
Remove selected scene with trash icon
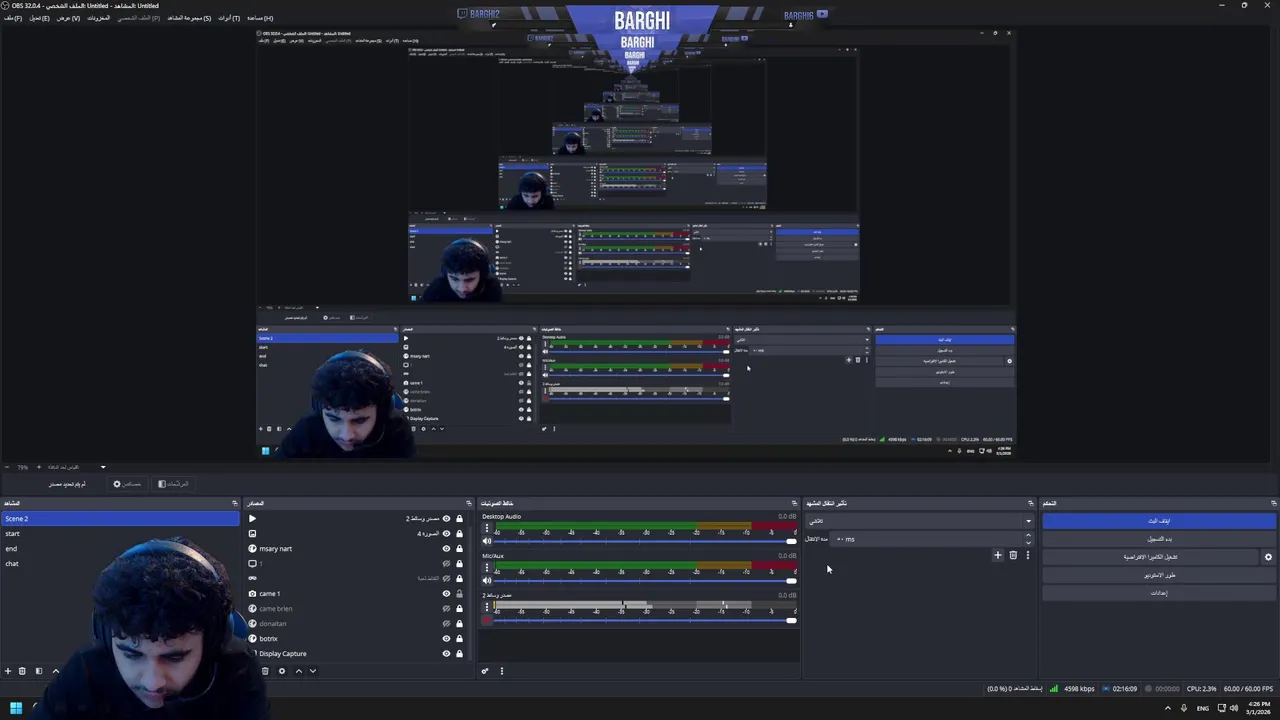click(22, 671)
